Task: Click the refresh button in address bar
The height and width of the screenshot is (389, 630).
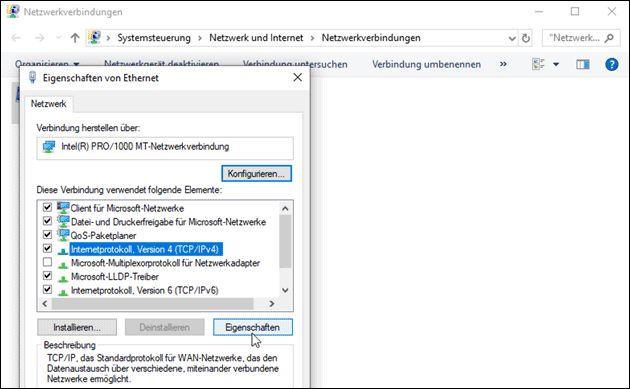Action: (x=526, y=38)
